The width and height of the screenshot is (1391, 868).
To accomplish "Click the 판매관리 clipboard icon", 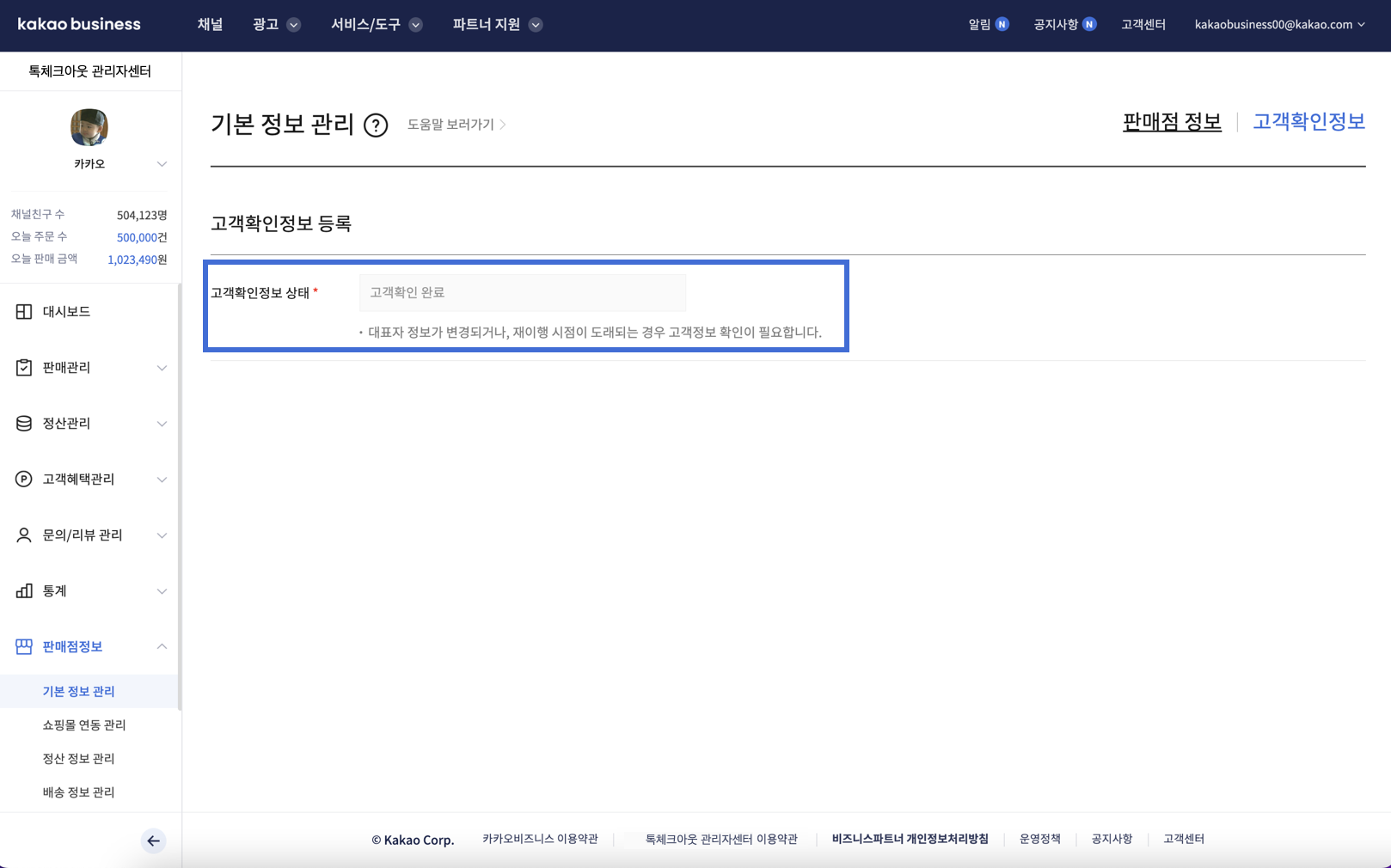I will 24,368.
